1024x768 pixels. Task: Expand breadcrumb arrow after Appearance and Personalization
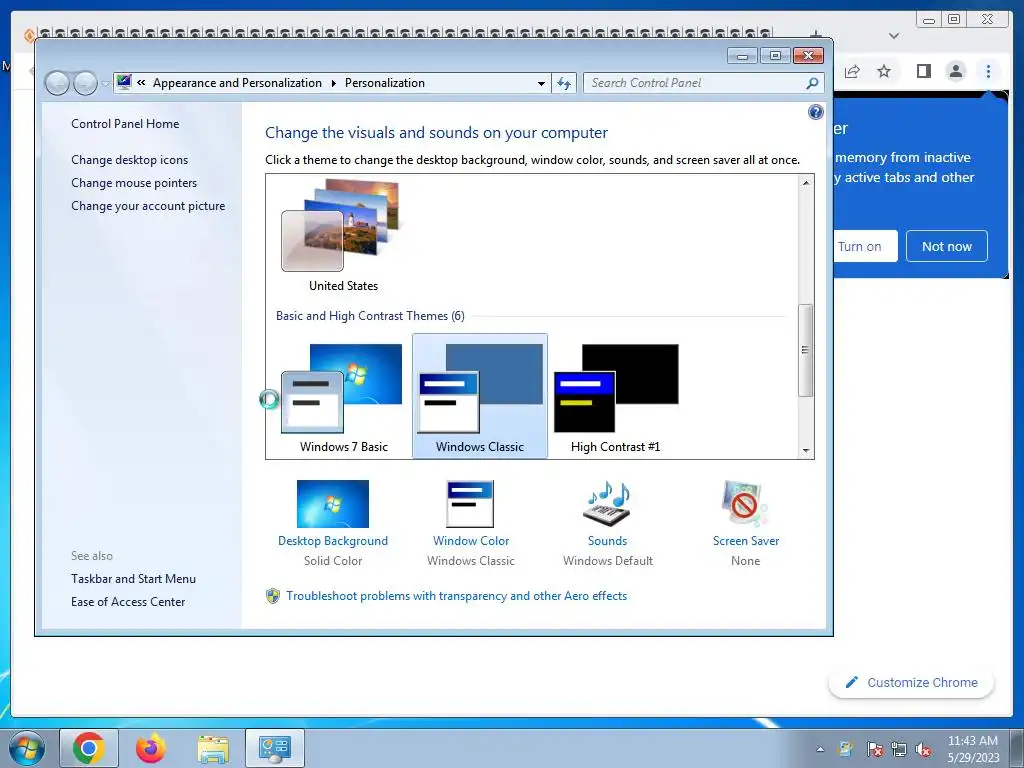pyautogui.click(x=333, y=84)
